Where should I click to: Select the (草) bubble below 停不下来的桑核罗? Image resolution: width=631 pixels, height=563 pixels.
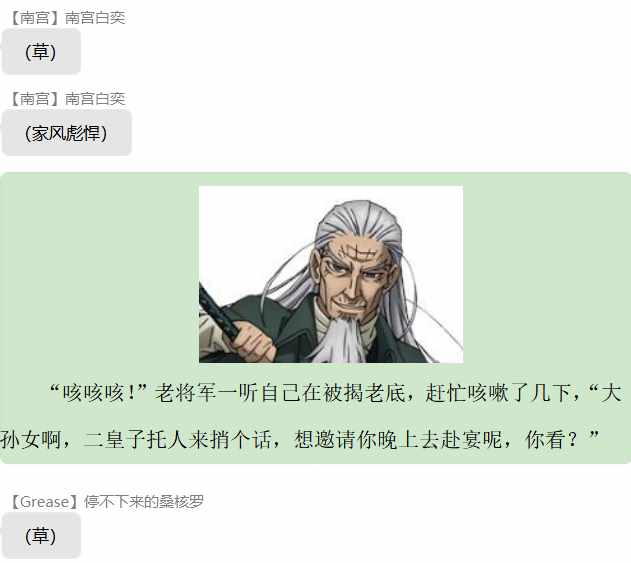click(41, 536)
